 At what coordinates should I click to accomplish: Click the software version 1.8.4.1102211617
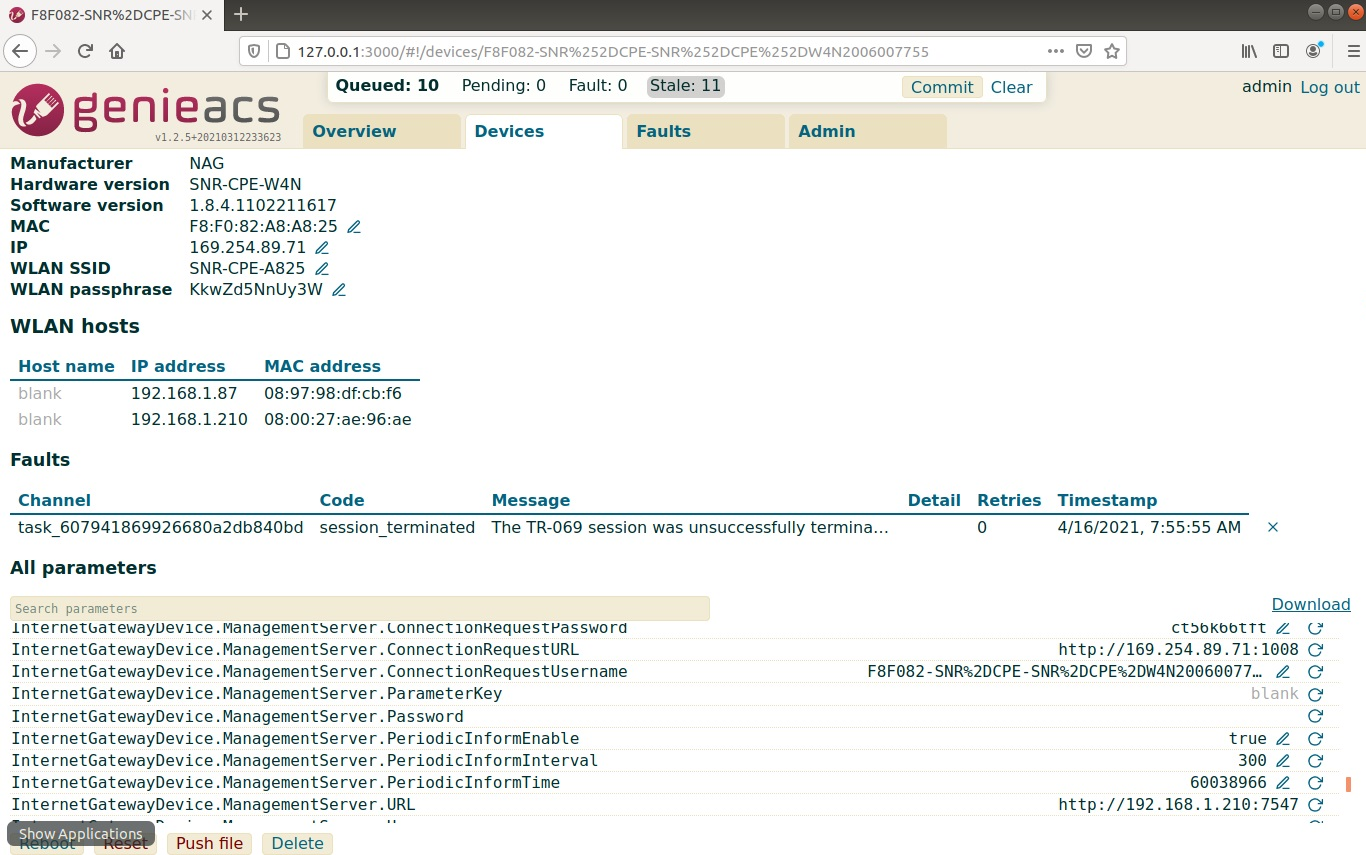click(263, 206)
